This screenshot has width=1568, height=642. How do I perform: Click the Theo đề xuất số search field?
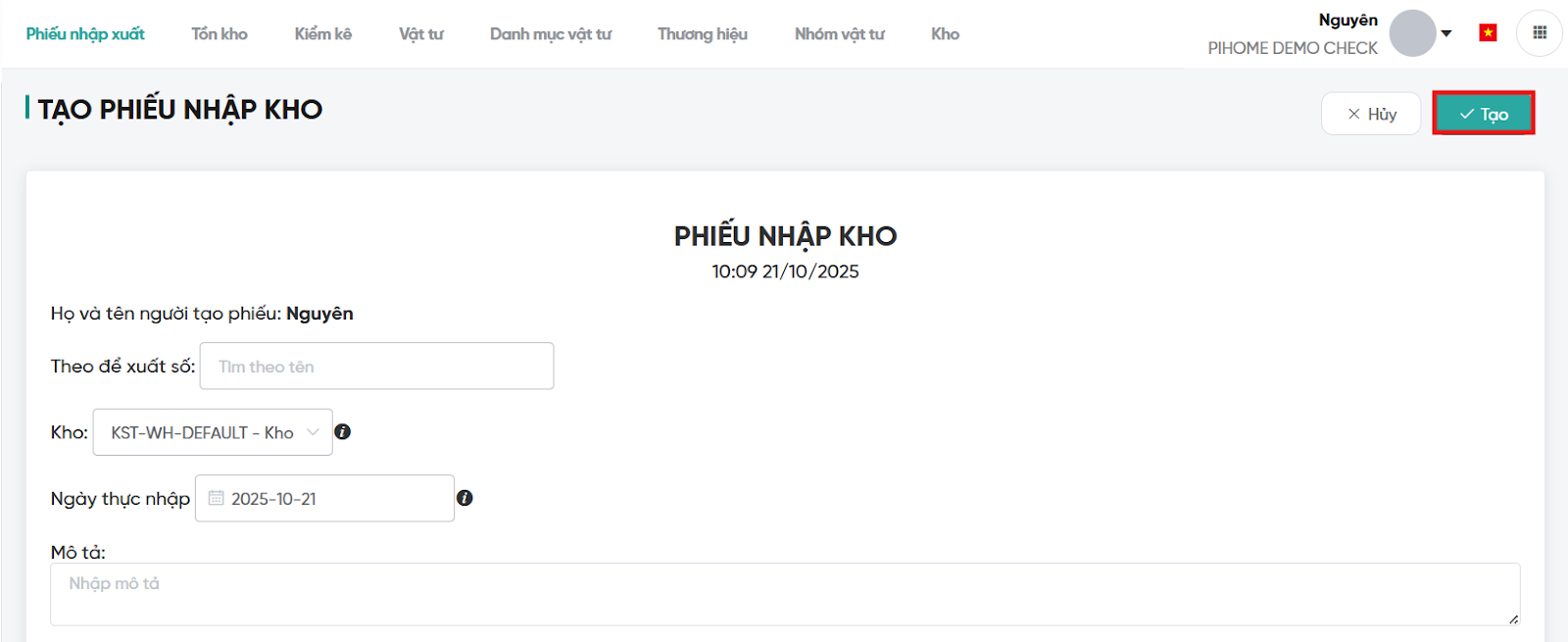click(376, 367)
